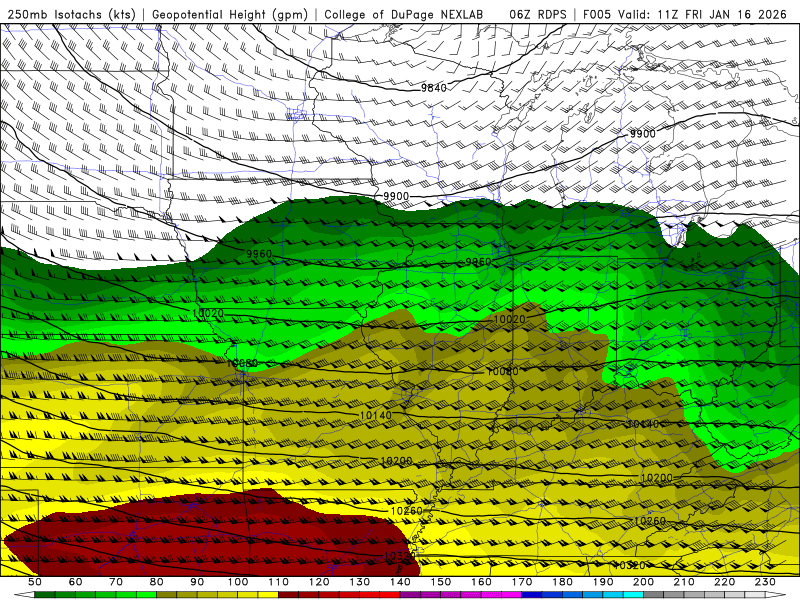Select the 'Geopotential Height (gpm)' header label
This screenshot has width=800, height=600.
[x=230, y=14]
